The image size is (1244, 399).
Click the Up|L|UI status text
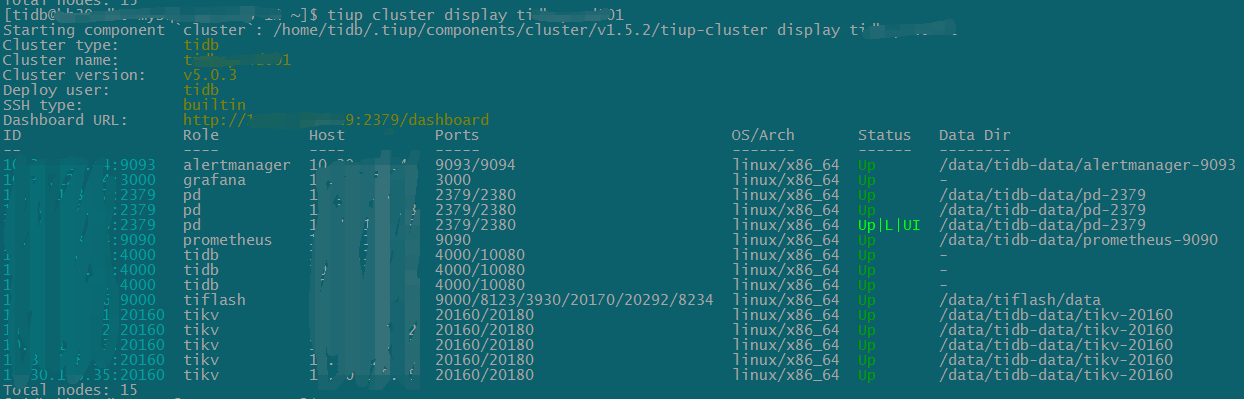coord(889,225)
